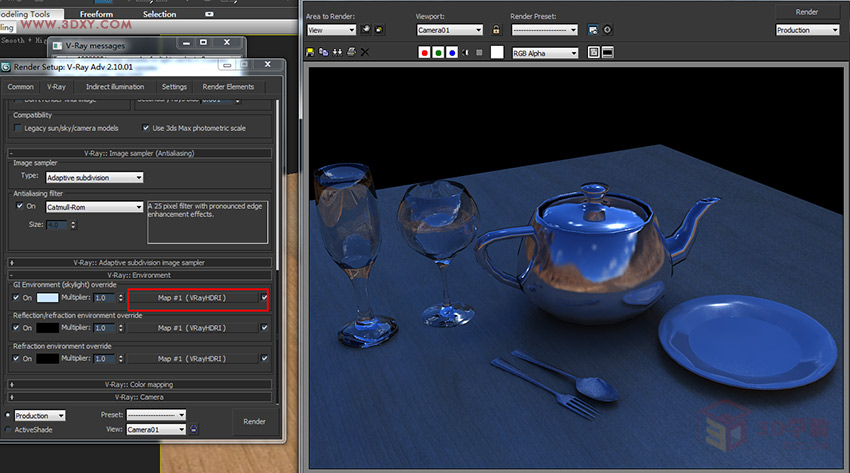Toggle the UI display icon at the toolbar's far right
This screenshot has height=473, width=850.
click(x=608, y=53)
